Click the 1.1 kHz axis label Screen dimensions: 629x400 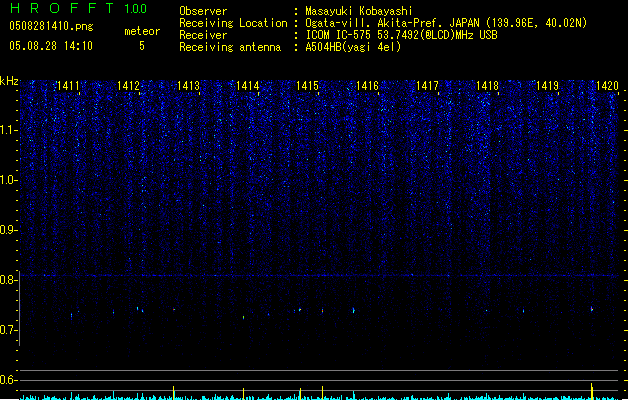coord(7,130)
